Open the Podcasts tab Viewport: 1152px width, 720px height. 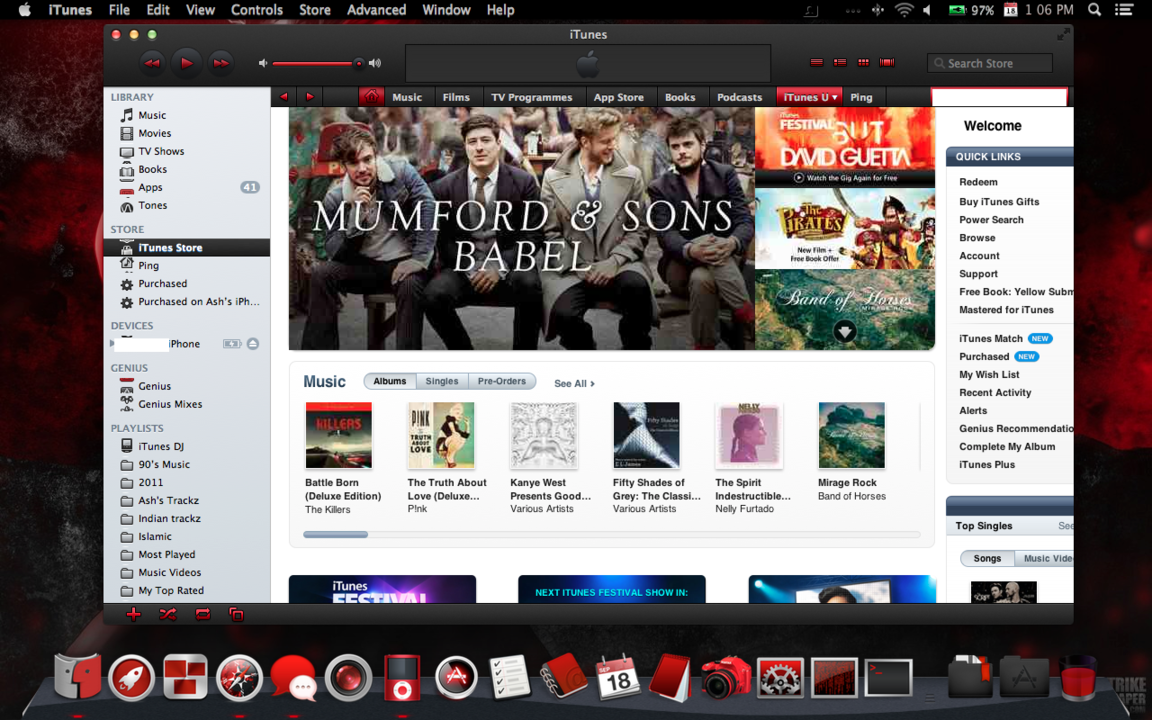(x=739, y=97)
